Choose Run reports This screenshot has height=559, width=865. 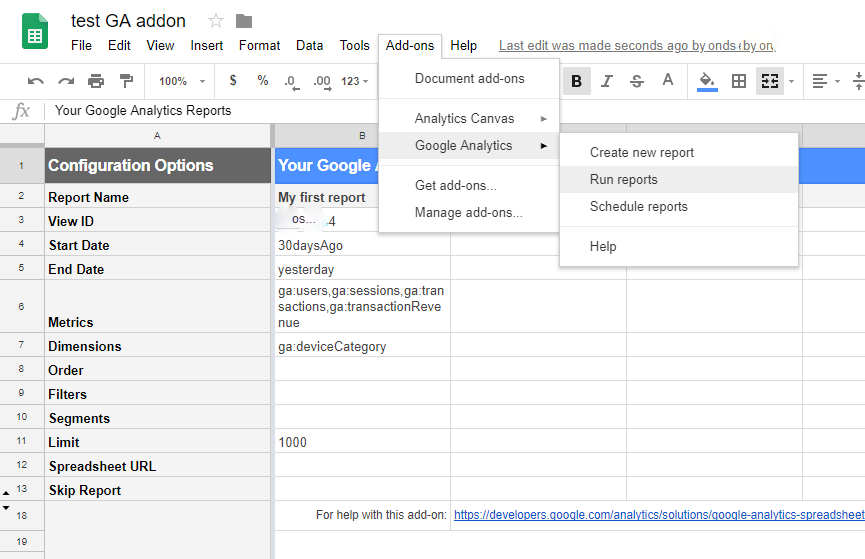click(x=679, y=180)
